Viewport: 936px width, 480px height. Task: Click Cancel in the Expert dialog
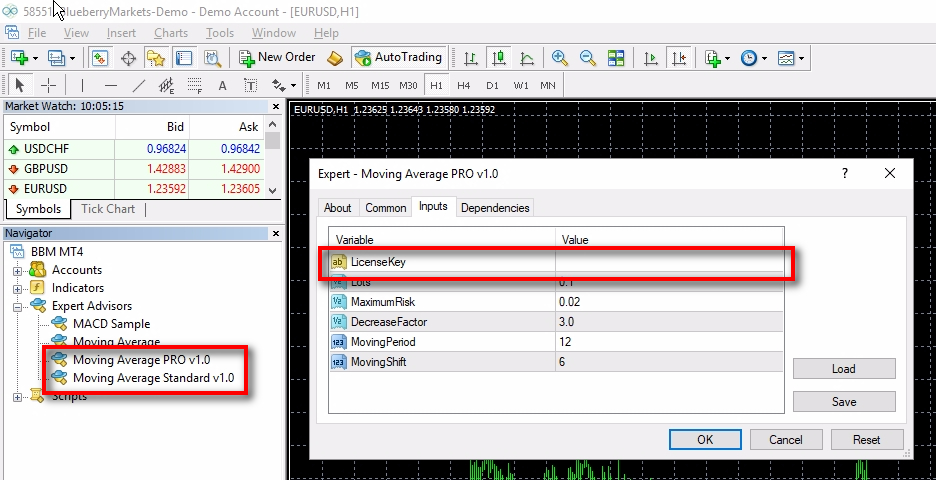coord(786,439)
